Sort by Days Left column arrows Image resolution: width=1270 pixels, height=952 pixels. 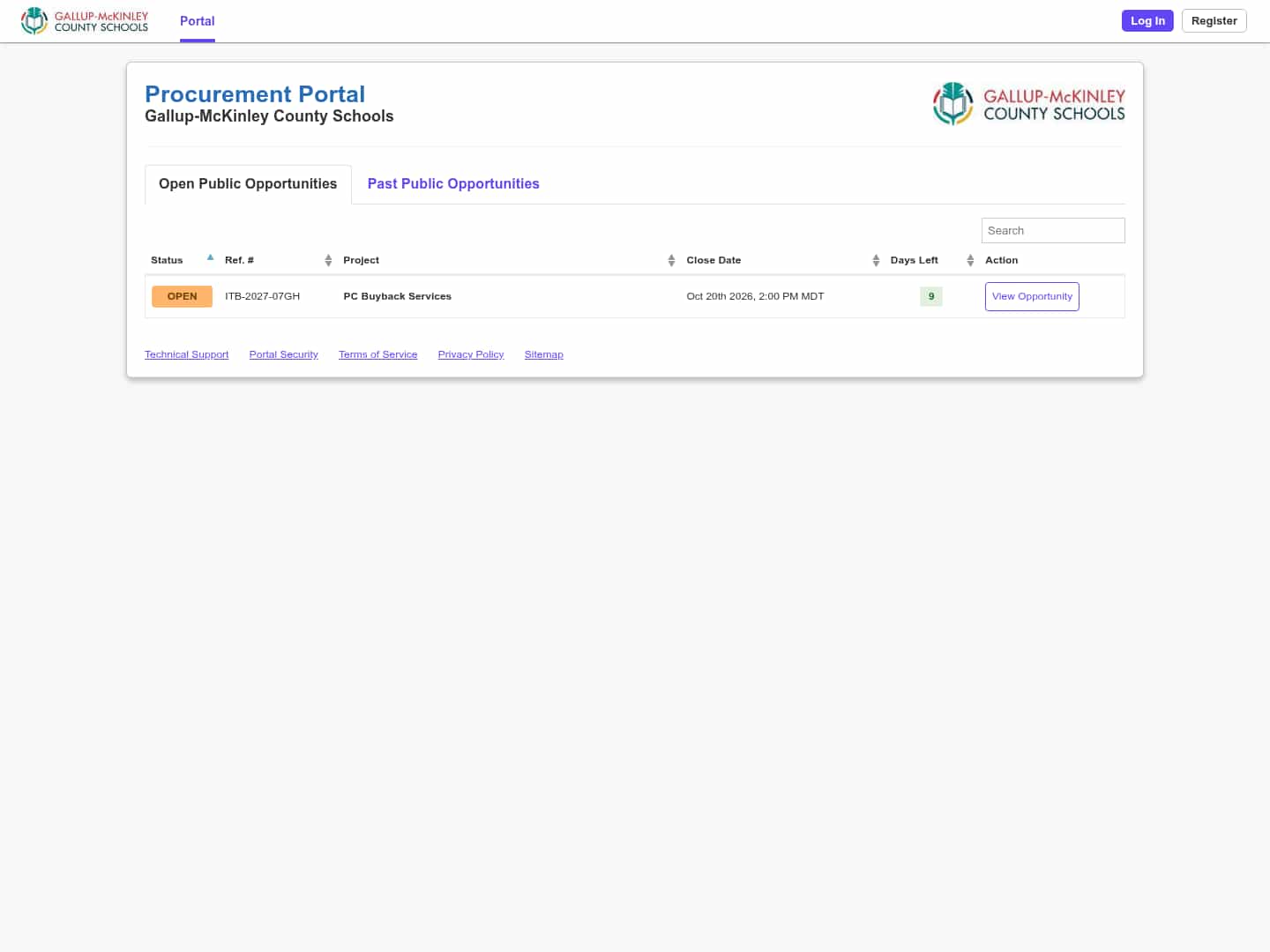coord(970,260)
